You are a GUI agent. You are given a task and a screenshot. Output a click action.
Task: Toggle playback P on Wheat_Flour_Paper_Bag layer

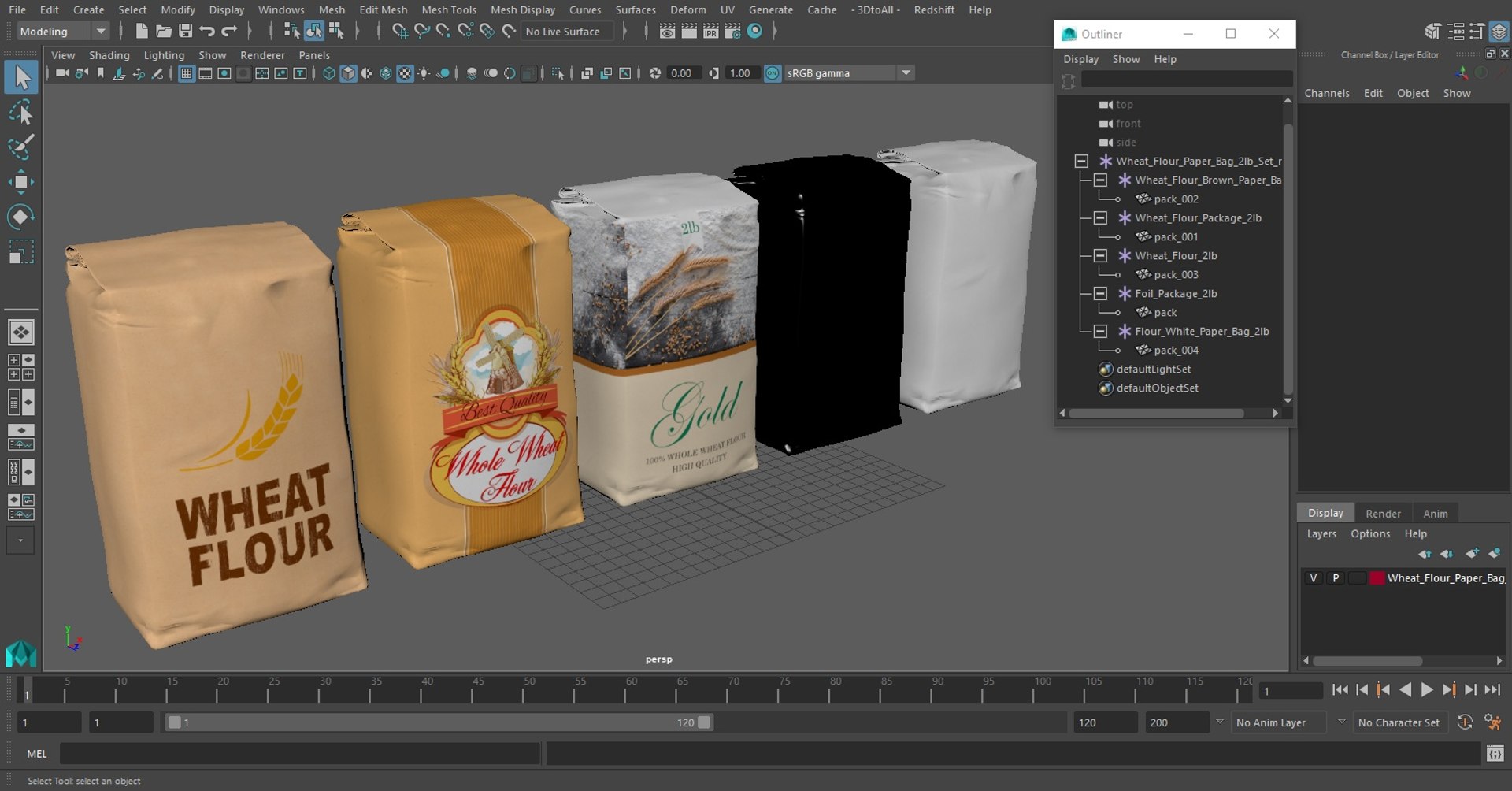click(x=1335, y=577)
